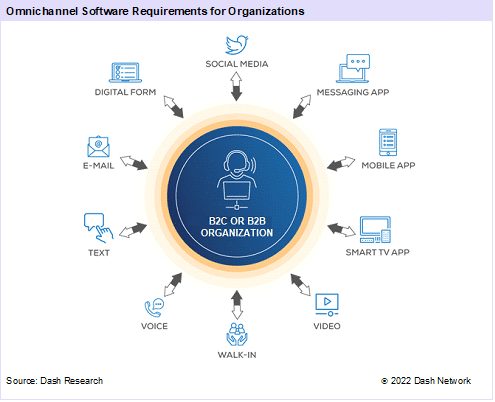The image size is (495, 402).
Task: Click the Messaging App chat icon
Action: tap(353, 68)
